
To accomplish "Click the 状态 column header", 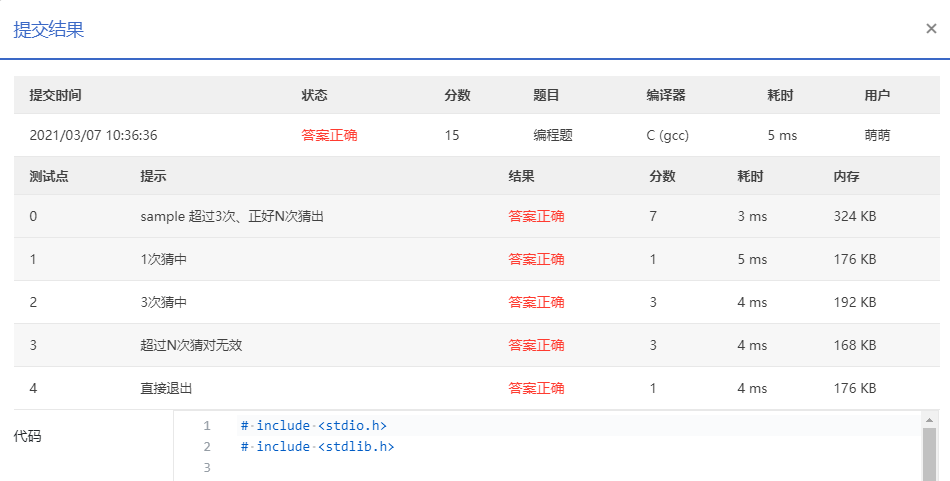I will [x=314, y=95].
